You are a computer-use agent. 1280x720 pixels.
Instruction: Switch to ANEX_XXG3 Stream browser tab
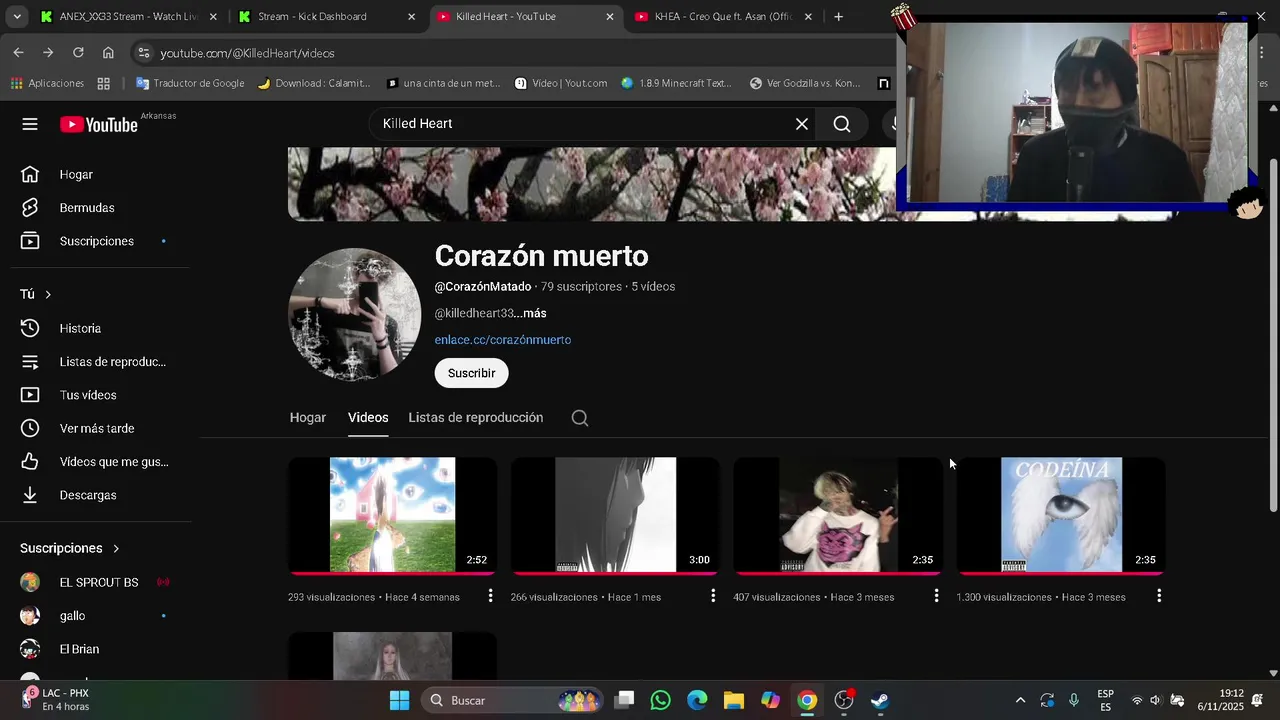pos(128,17)
